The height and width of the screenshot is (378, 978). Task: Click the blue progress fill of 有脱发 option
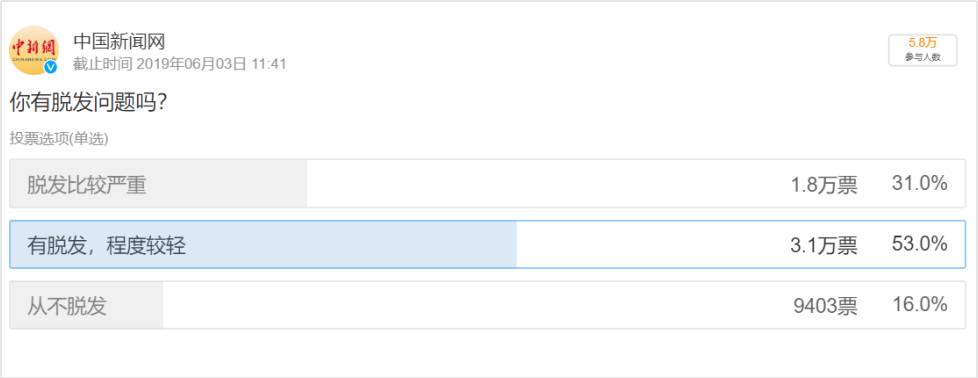tap(263, 245)
